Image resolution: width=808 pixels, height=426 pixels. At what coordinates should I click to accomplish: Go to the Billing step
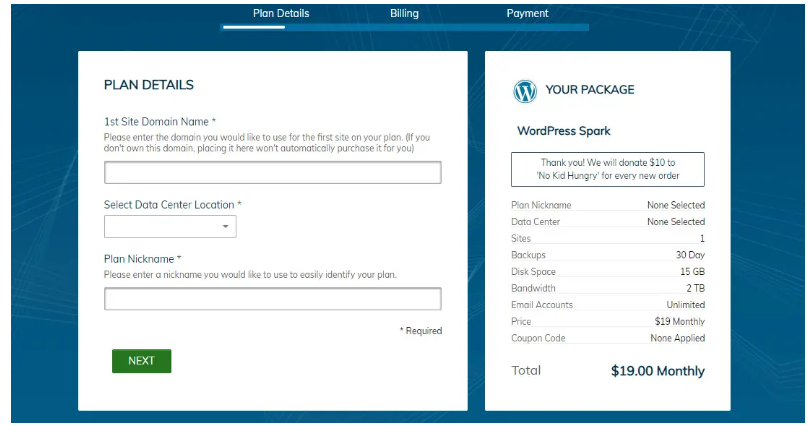tap(404, 13)
